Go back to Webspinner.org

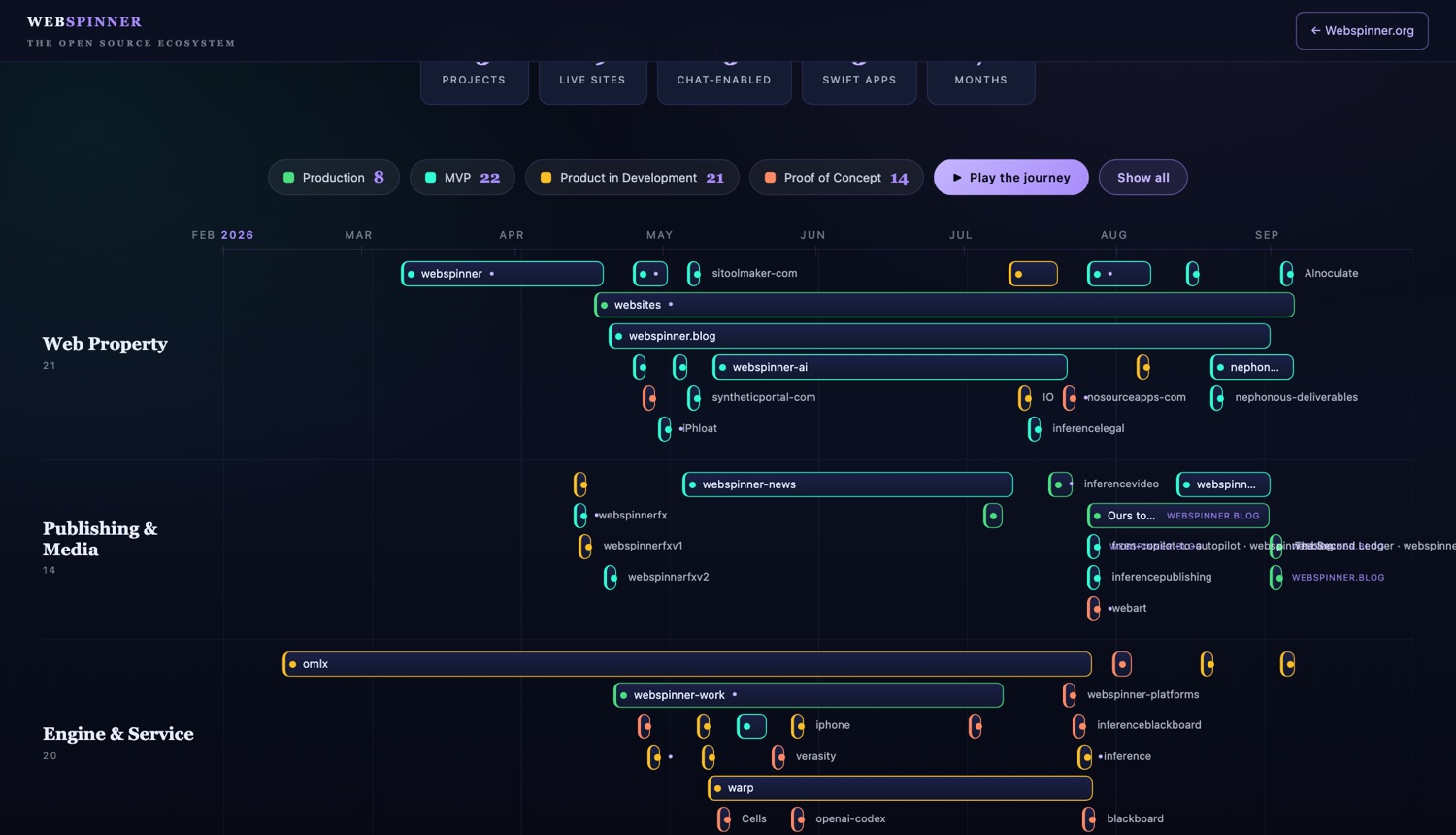tap(1362, 31)
